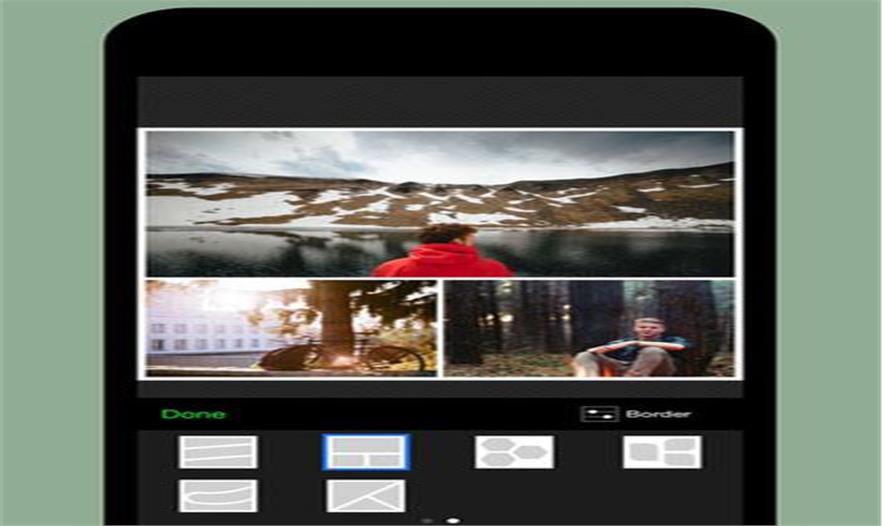882x526 pixels.
Task: Click the active second page indicator dot
Action: pyautogui.click(x=453, y=520)
